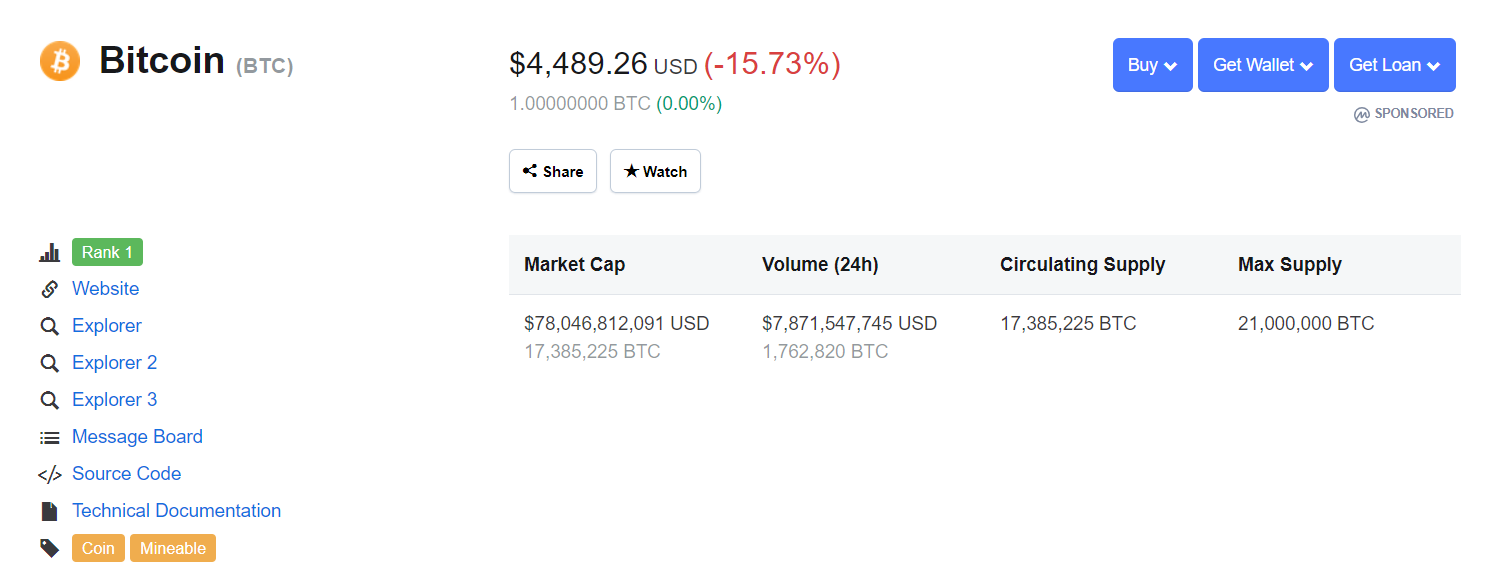Click the document icon beside Technical Documentation
This screenshot has height=586, width=1501.
click(49, 511)
